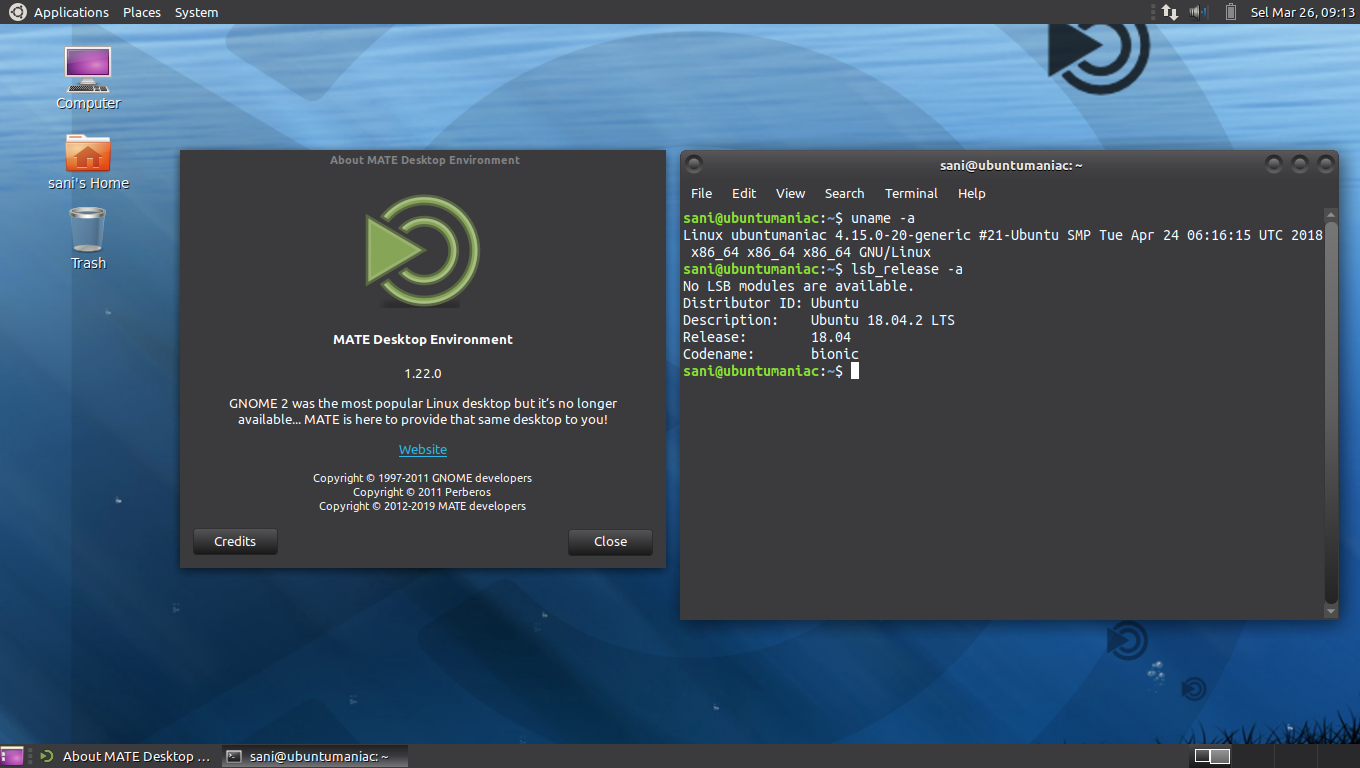
Task: Minimize the terminal window
Action: [1273, 164]
